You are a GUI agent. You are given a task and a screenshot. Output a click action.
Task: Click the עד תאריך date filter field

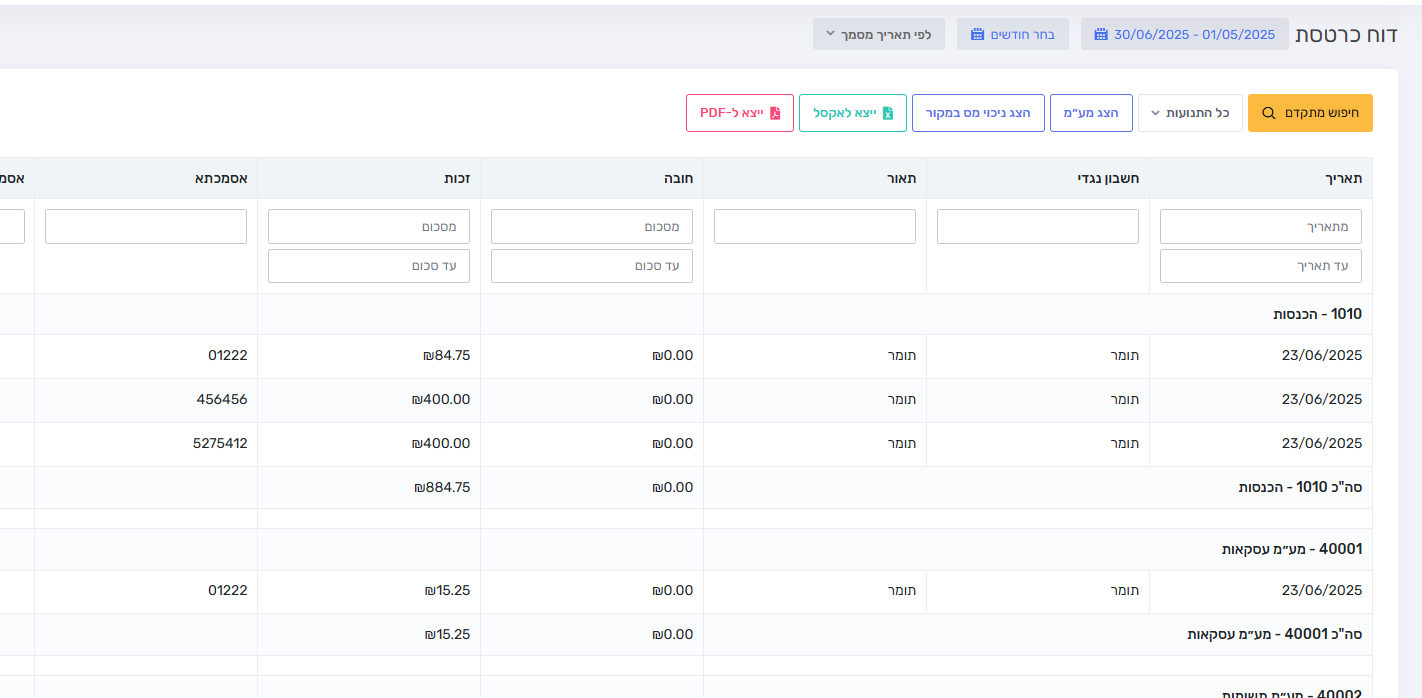(x=1261, y=266)
